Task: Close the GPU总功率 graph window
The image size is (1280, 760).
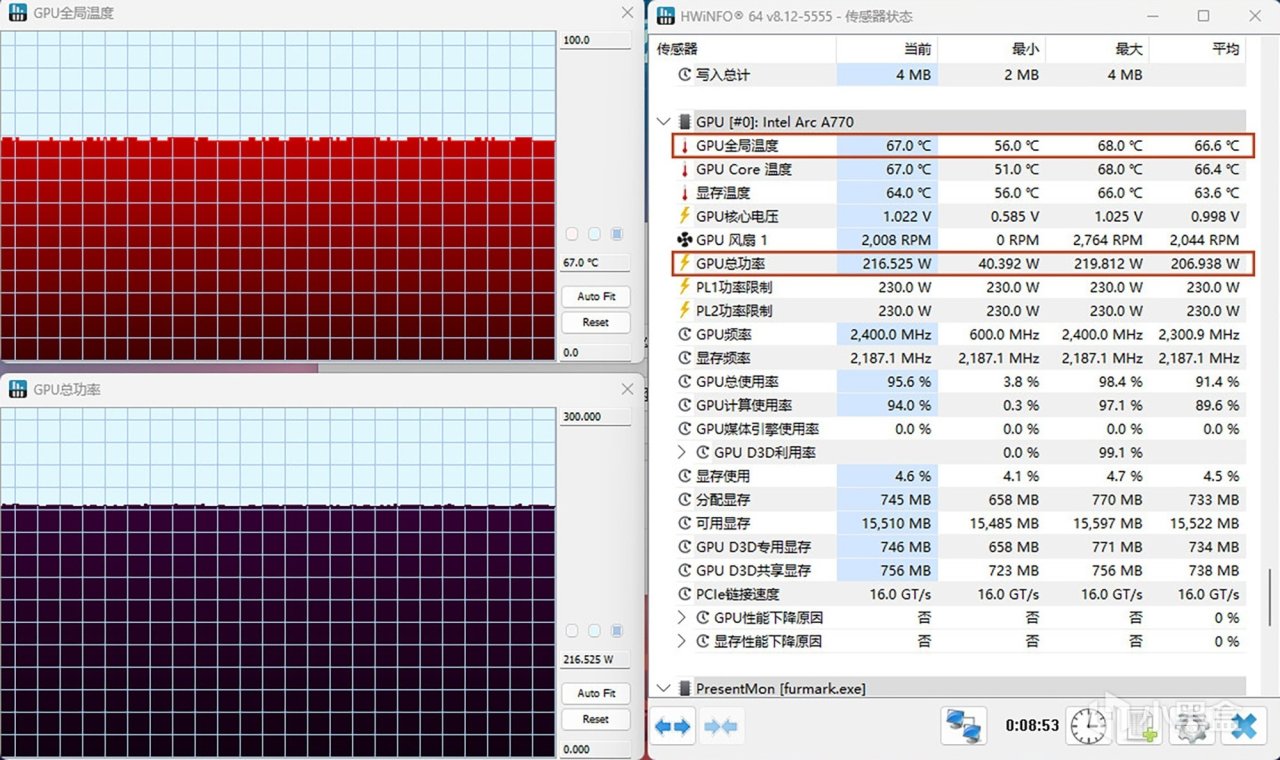Action: coord(627,389)
